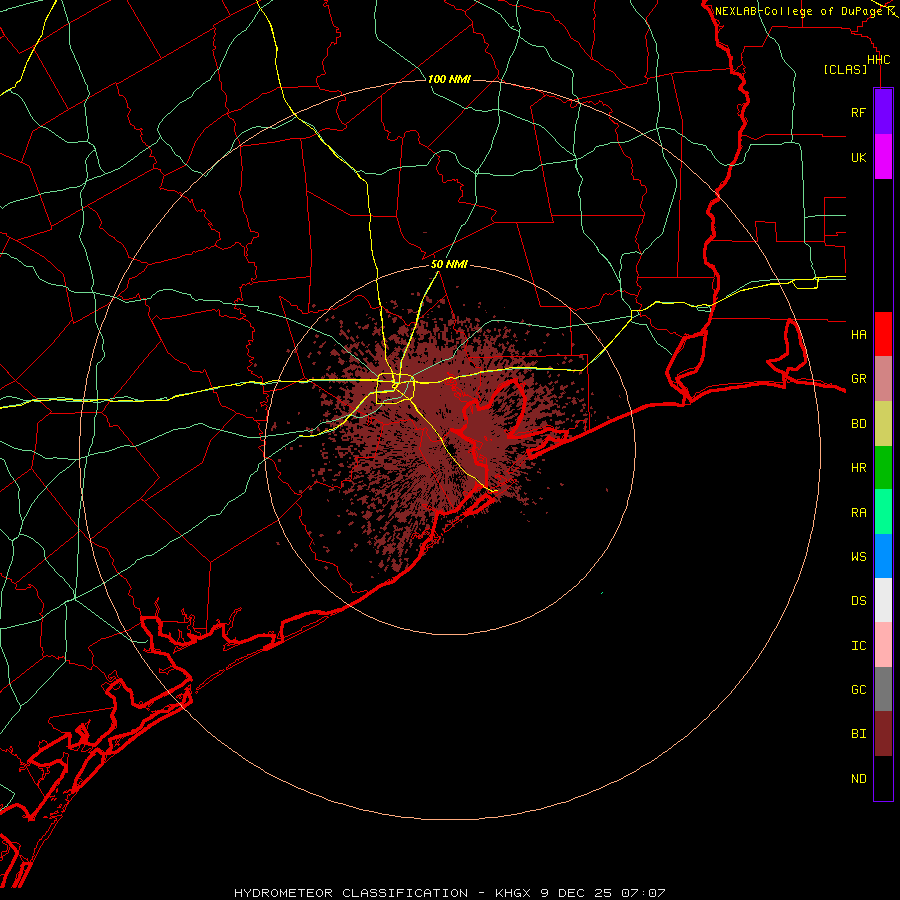Click the "HR" legend label
This screenshot has width=900, height=900.
point(858,468)
